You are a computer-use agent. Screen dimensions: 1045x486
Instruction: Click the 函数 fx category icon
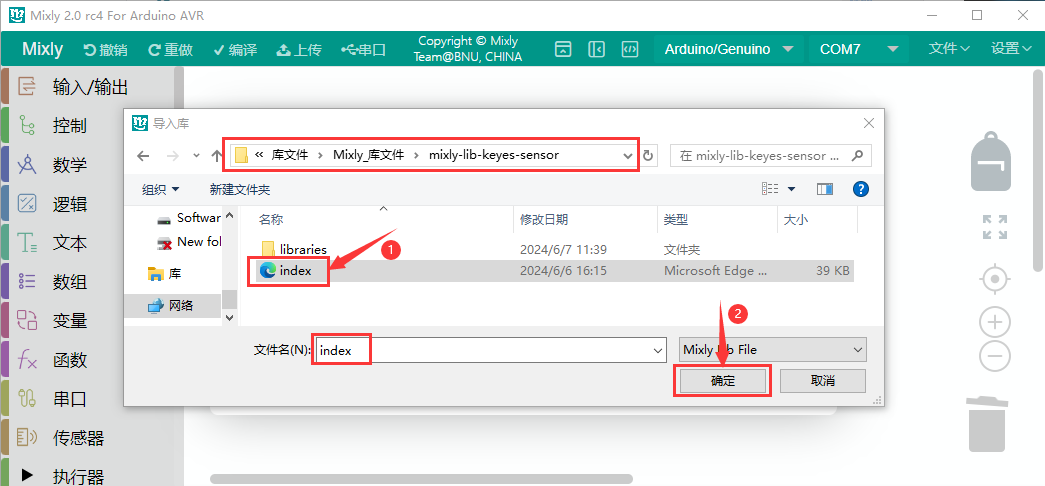coord(27,360)
